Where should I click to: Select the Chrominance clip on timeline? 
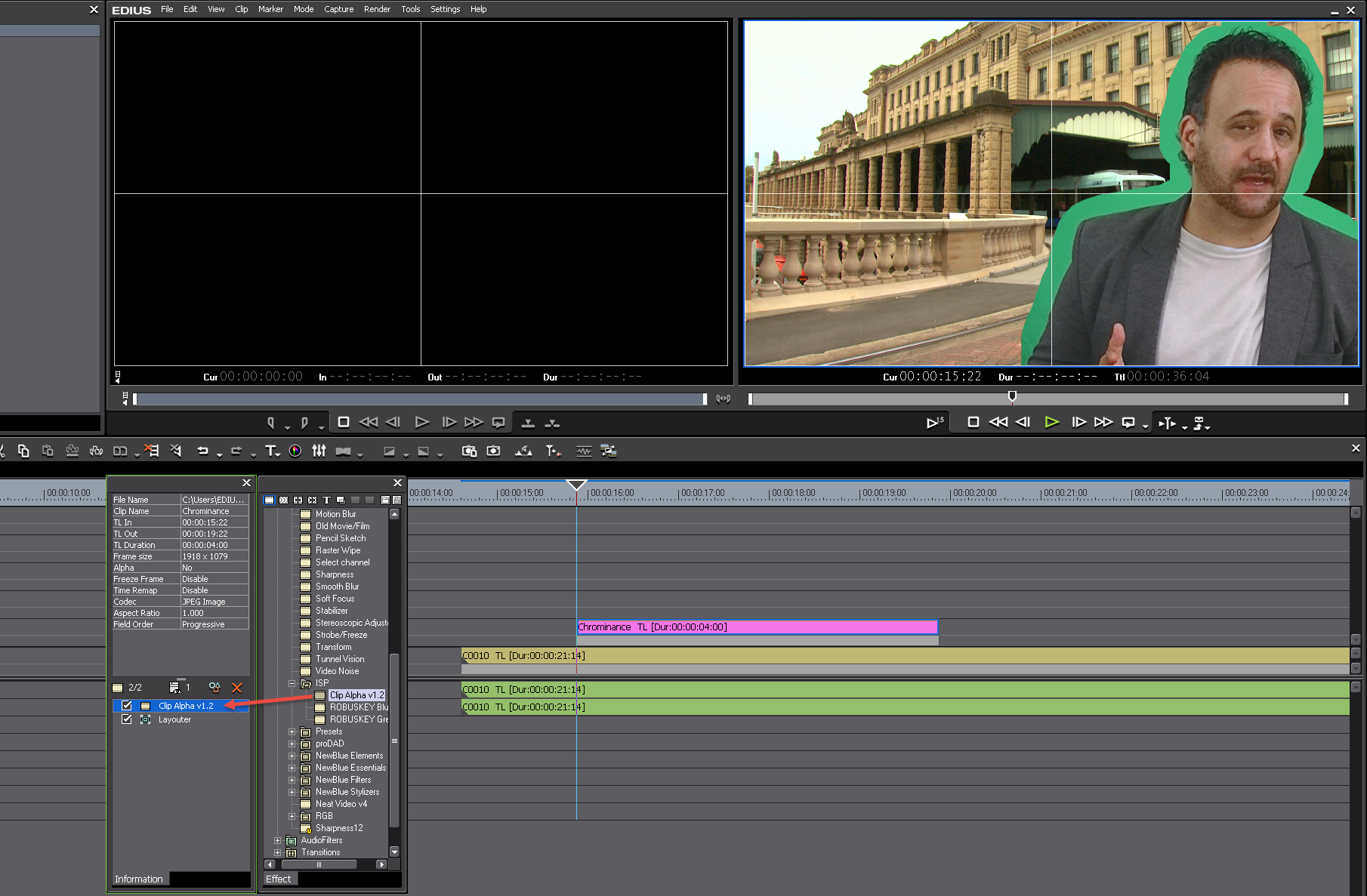[756, 627]
